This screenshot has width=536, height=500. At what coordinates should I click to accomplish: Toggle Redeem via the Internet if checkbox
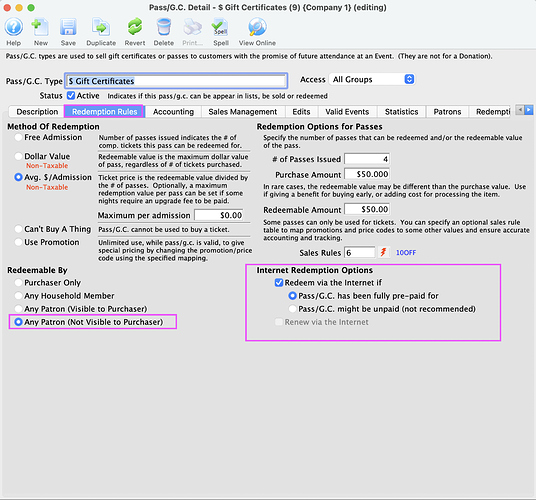(x=279, y=283)
